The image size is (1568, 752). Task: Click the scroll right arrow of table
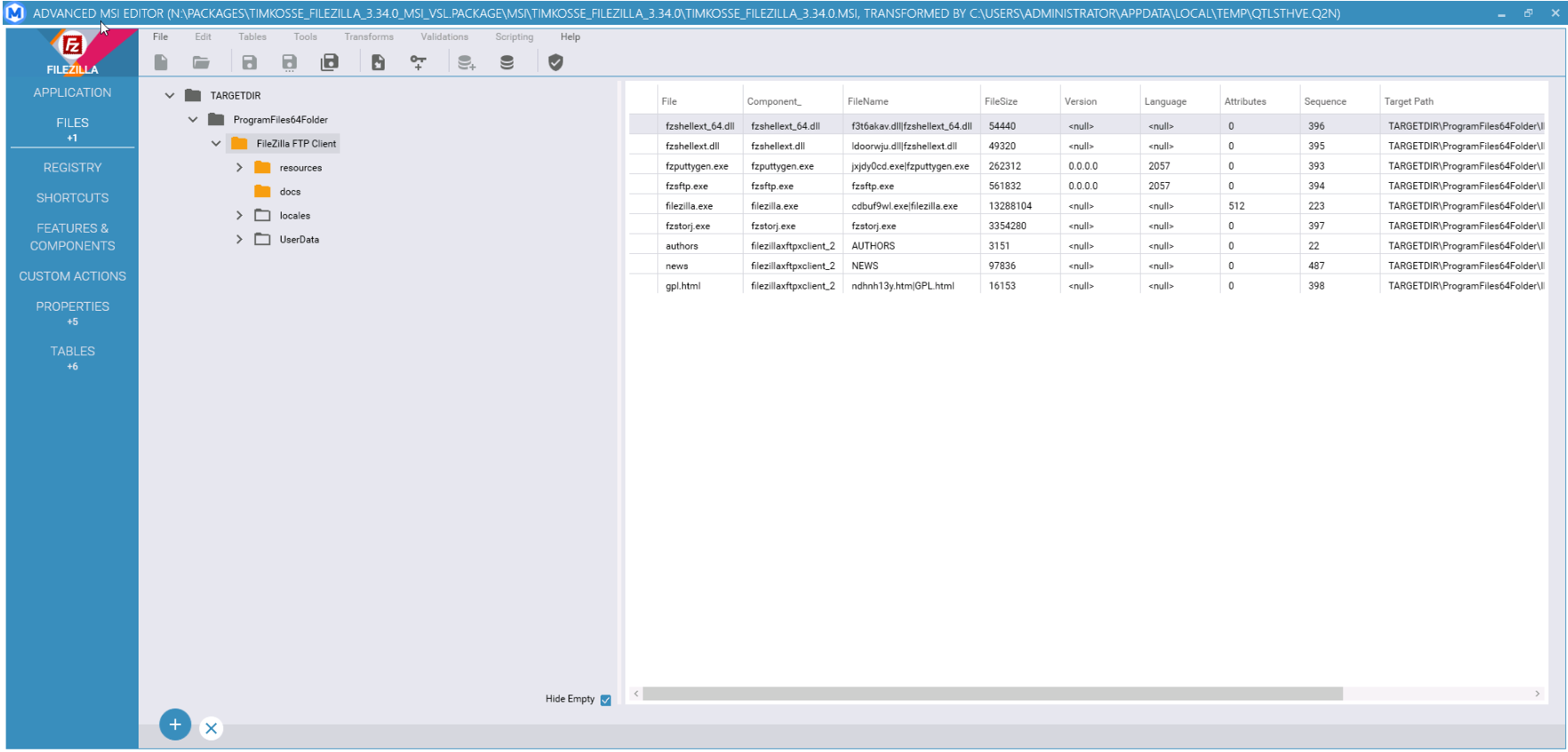pos(1537,693)
